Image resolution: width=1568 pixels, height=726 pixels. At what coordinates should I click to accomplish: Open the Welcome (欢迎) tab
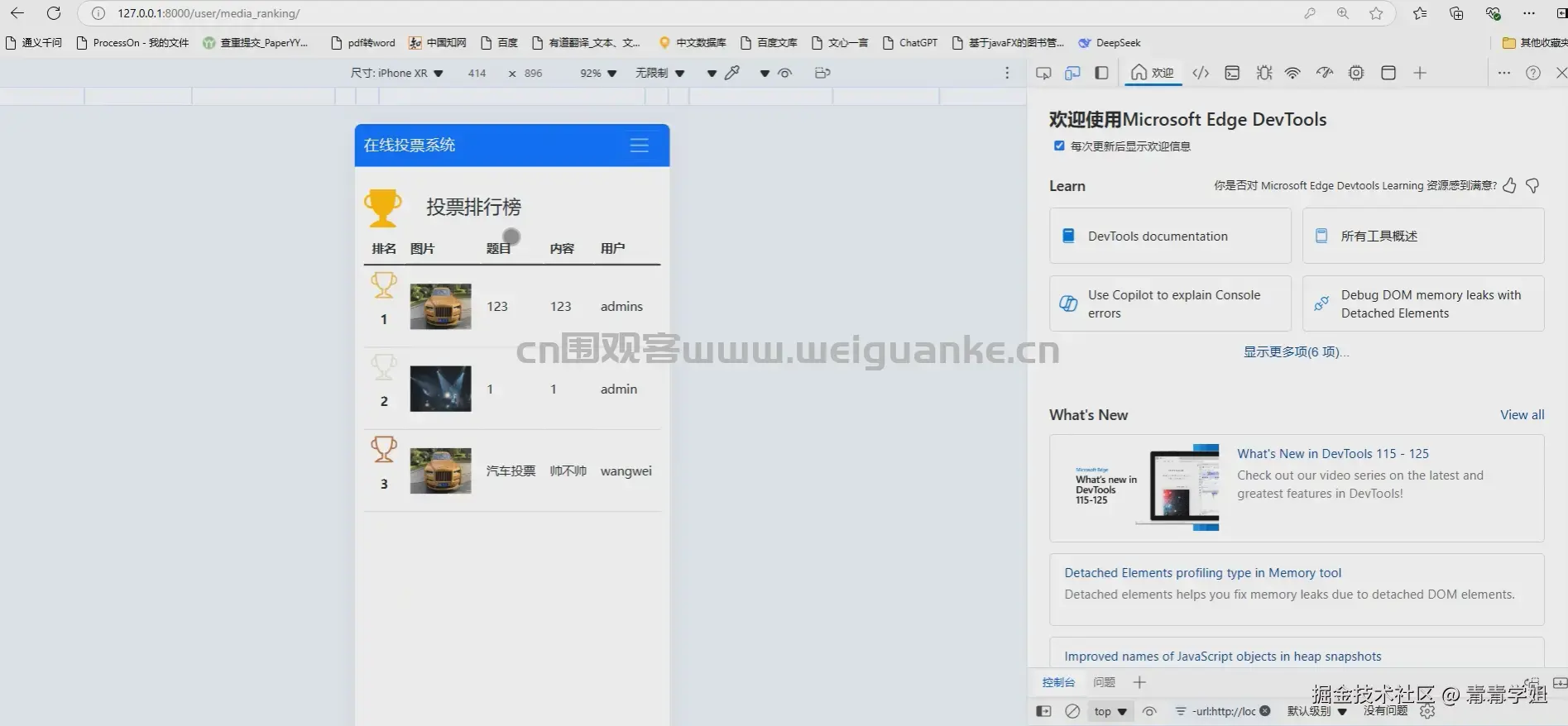click(1152, 73)
